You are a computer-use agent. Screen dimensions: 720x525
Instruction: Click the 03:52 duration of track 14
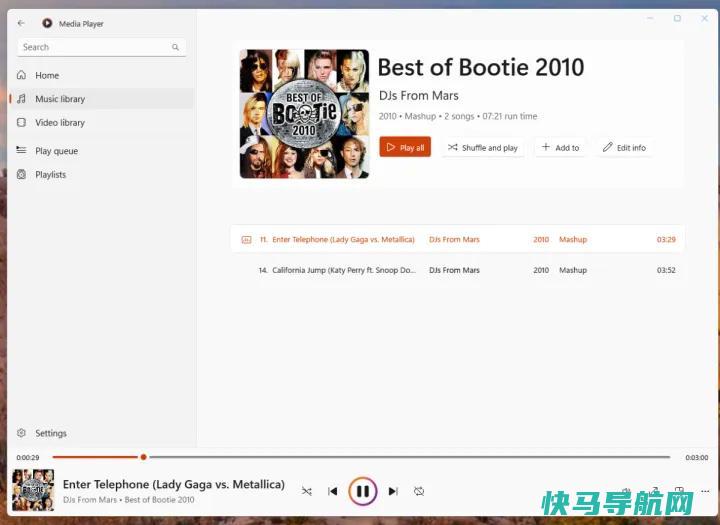pyautogui.click(x=666, y=270)
